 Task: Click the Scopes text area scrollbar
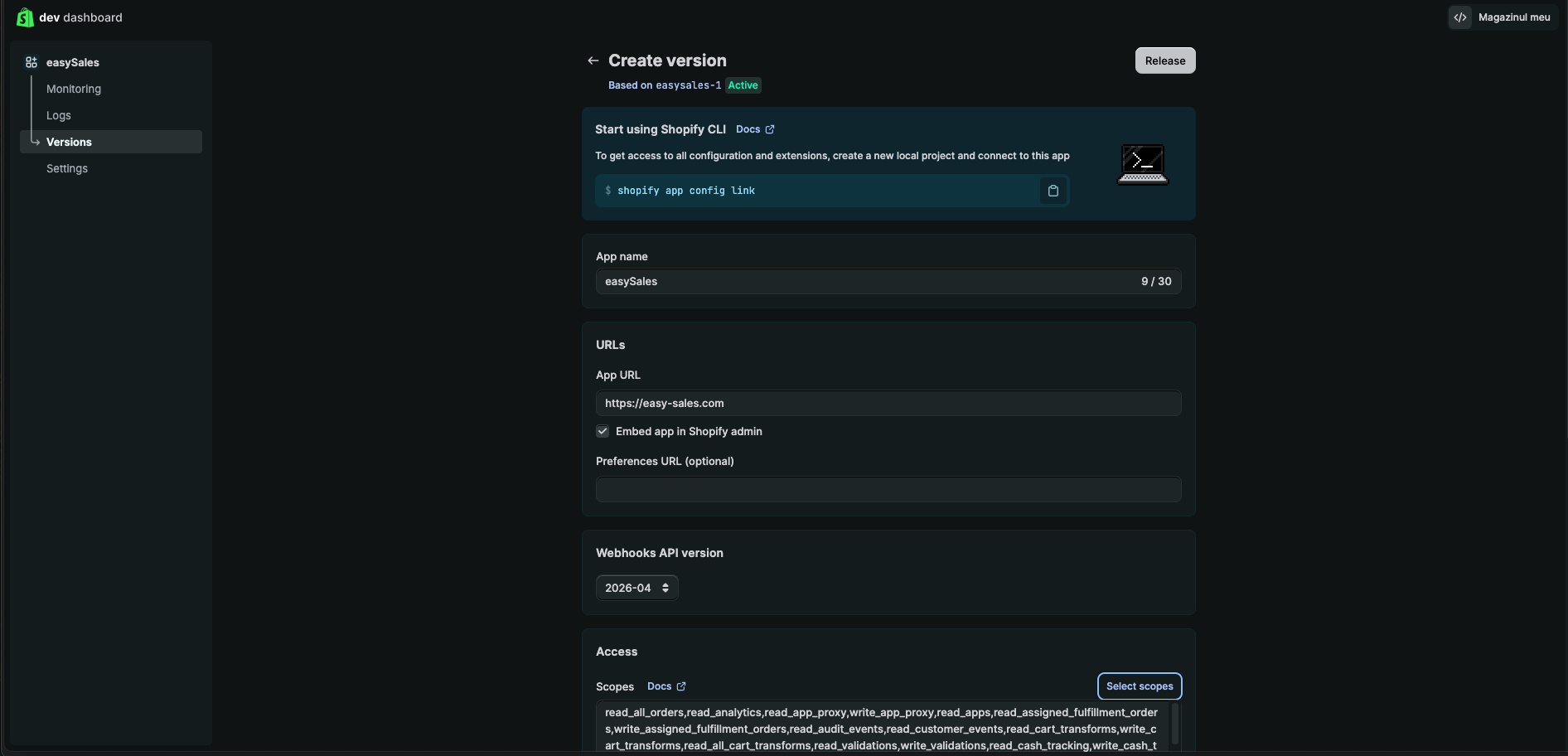click(1174, 724)
